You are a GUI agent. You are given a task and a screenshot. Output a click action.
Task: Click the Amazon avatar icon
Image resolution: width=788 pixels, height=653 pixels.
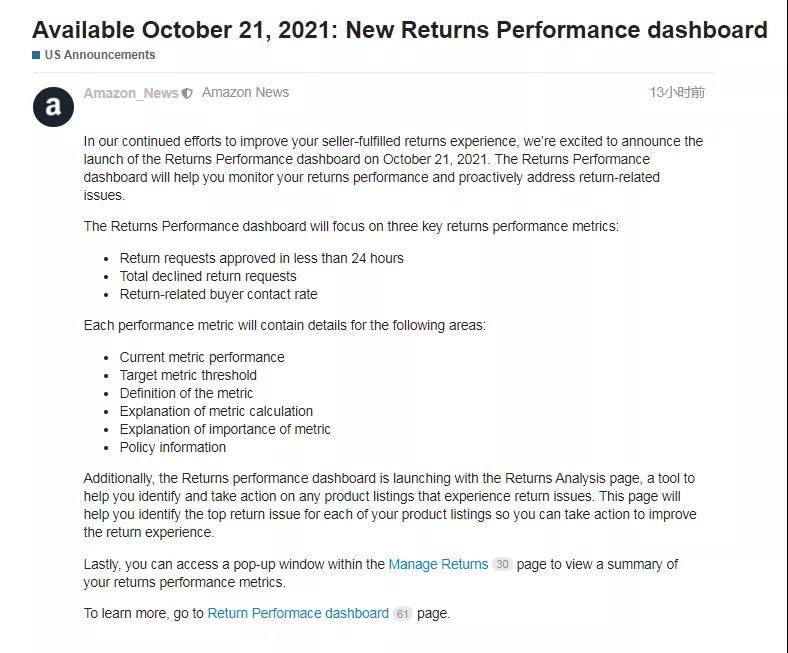53,107
